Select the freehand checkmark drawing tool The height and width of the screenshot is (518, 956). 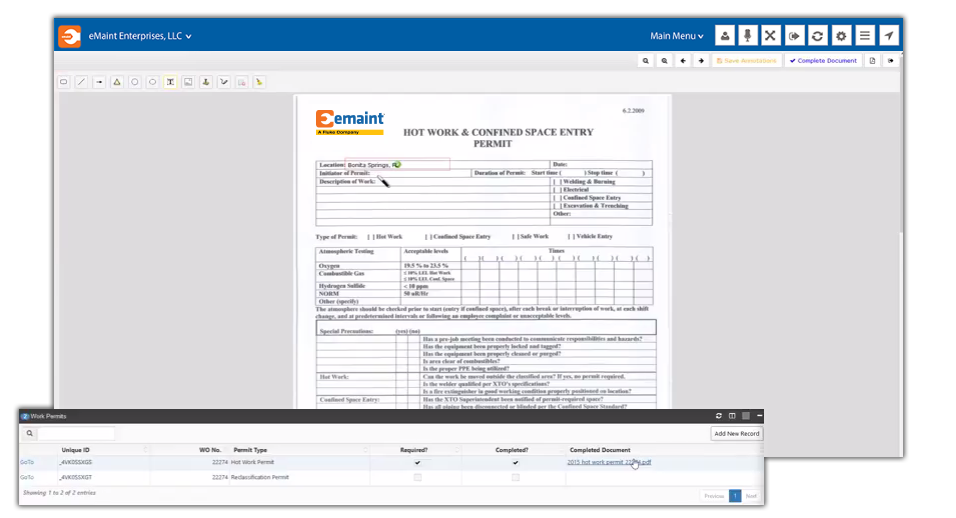click(x=224, y=82)
